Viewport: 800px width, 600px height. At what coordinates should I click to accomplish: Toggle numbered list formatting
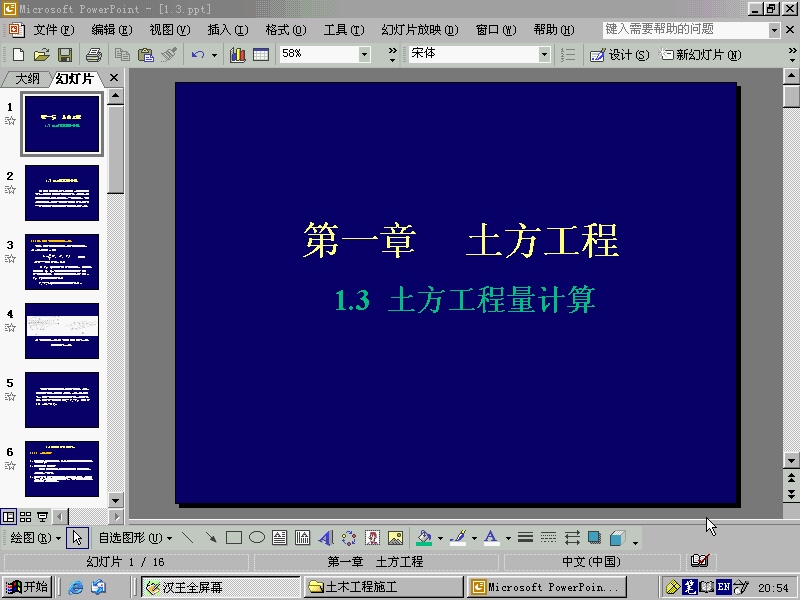[x=568, y=54]
